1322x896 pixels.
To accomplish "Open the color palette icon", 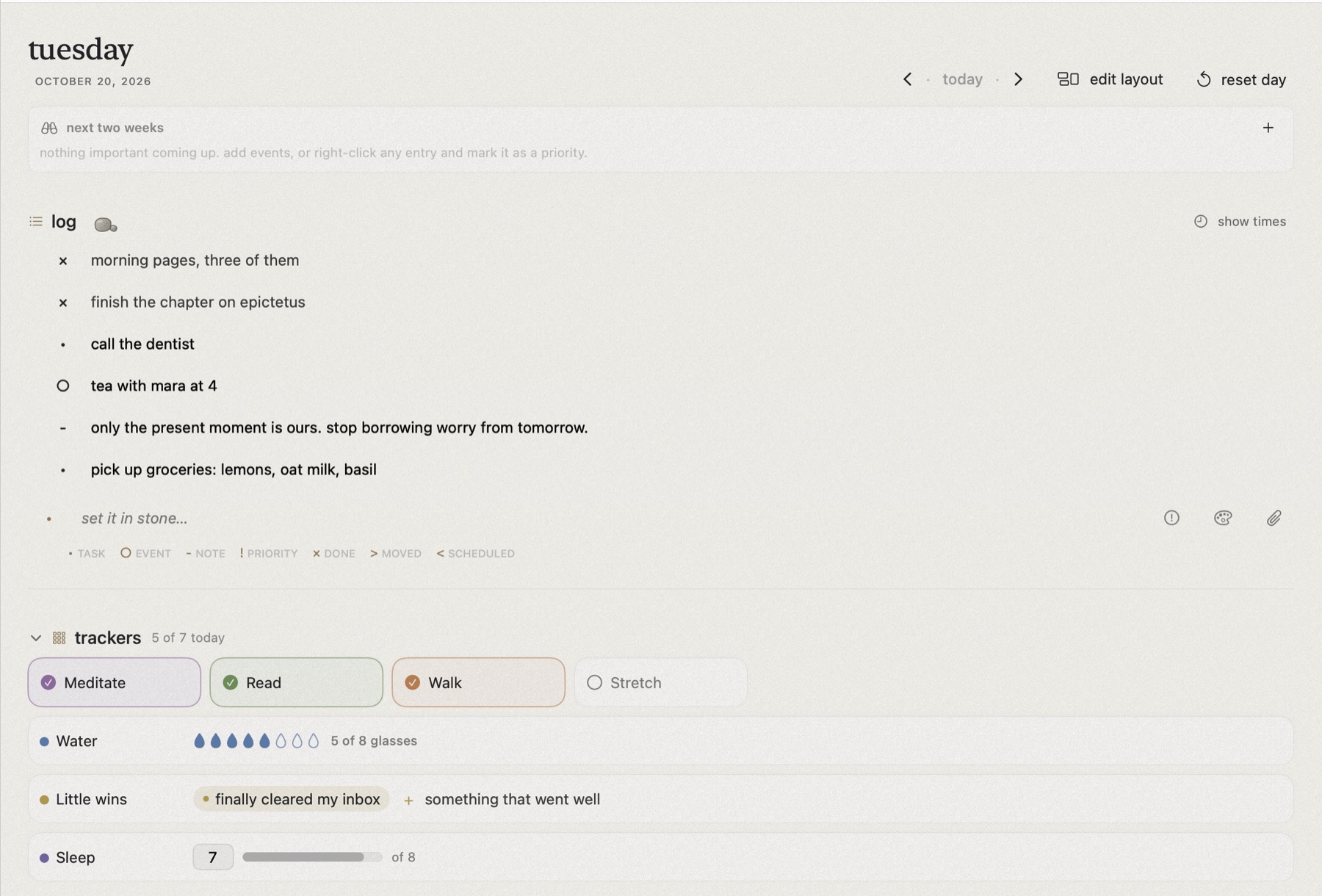I will click(x=1223, y=518).
